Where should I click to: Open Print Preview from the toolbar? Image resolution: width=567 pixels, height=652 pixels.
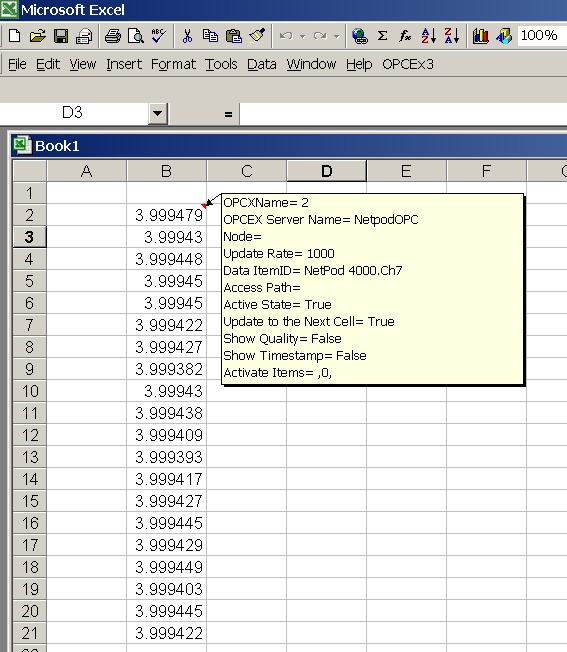[x=136, y=36]
